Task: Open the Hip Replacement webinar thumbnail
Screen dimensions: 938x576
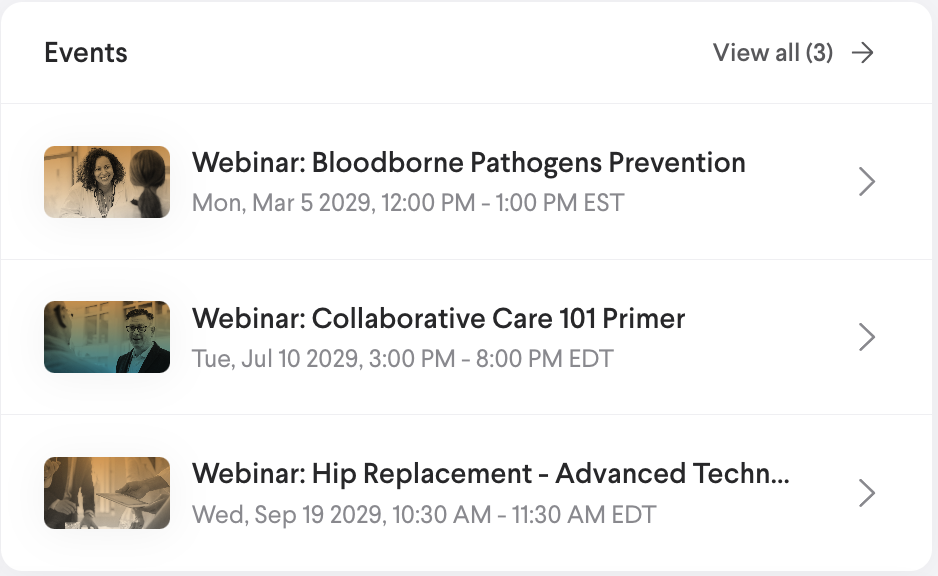Action: pyautogui.click(x=107, y=493)
